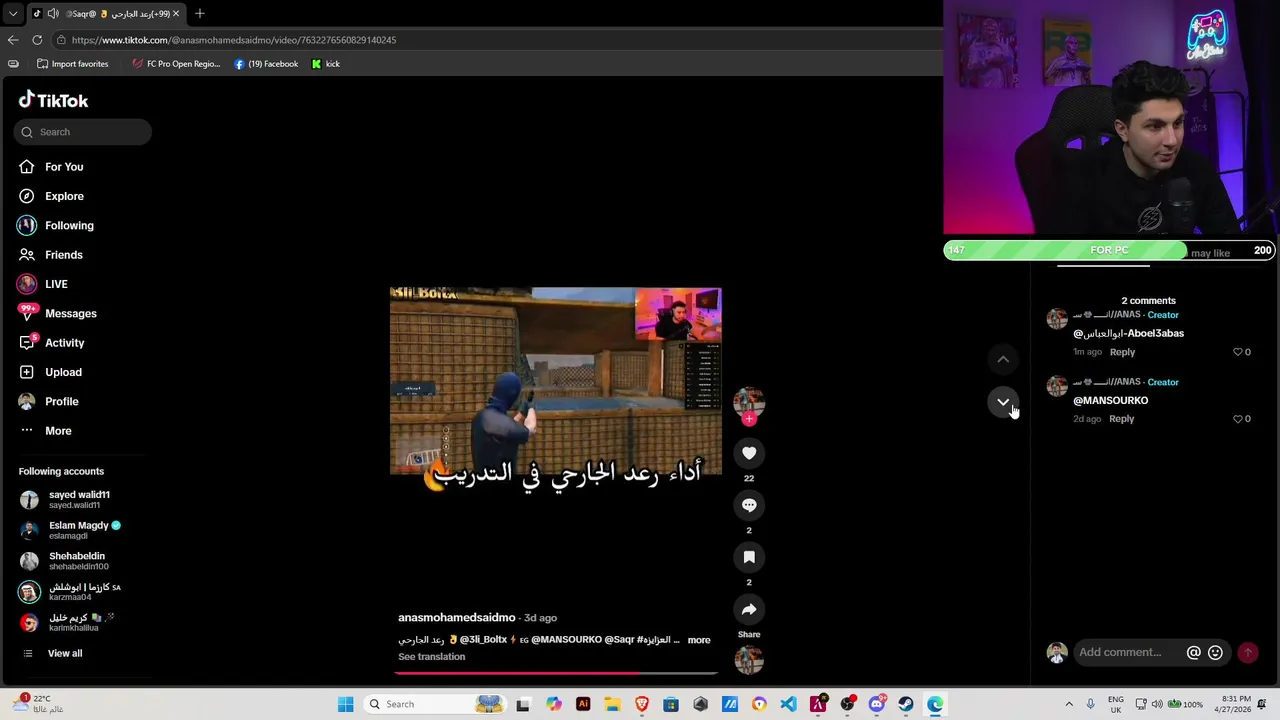Open the creator avatar beside the video

pos(749,401)
